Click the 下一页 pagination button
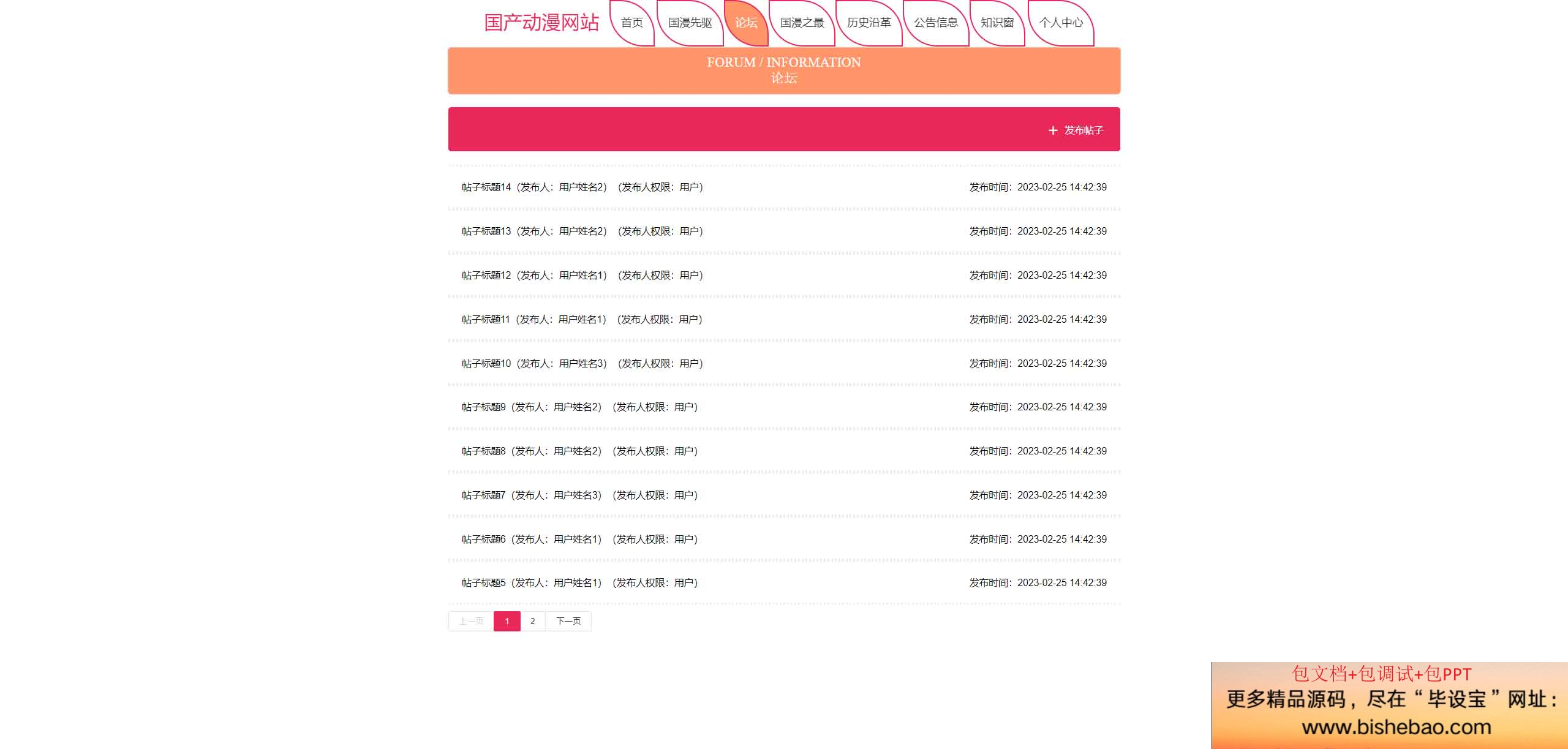 tap(568, 621)
